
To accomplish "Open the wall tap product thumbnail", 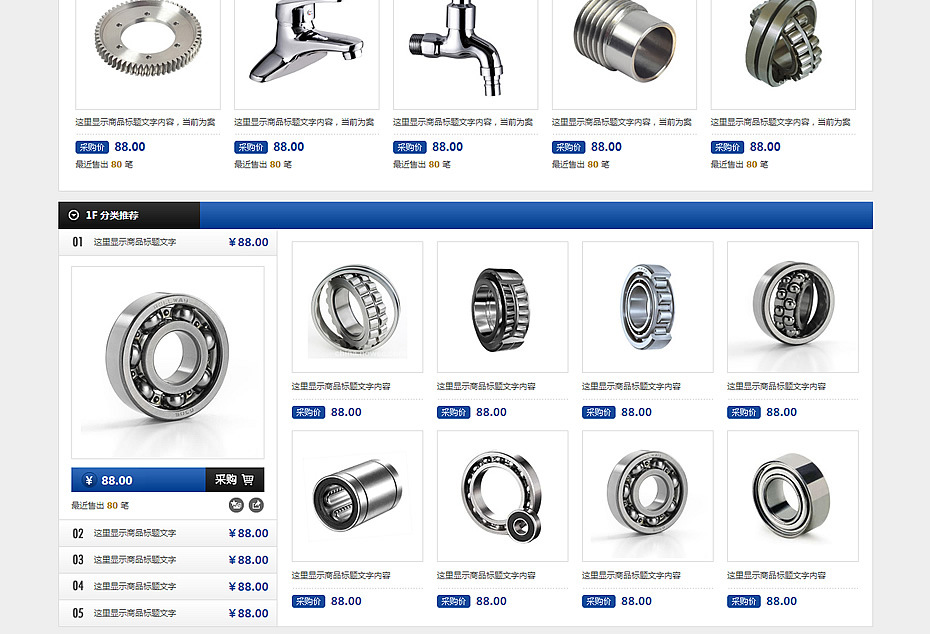I will click(x=466, y=54).
